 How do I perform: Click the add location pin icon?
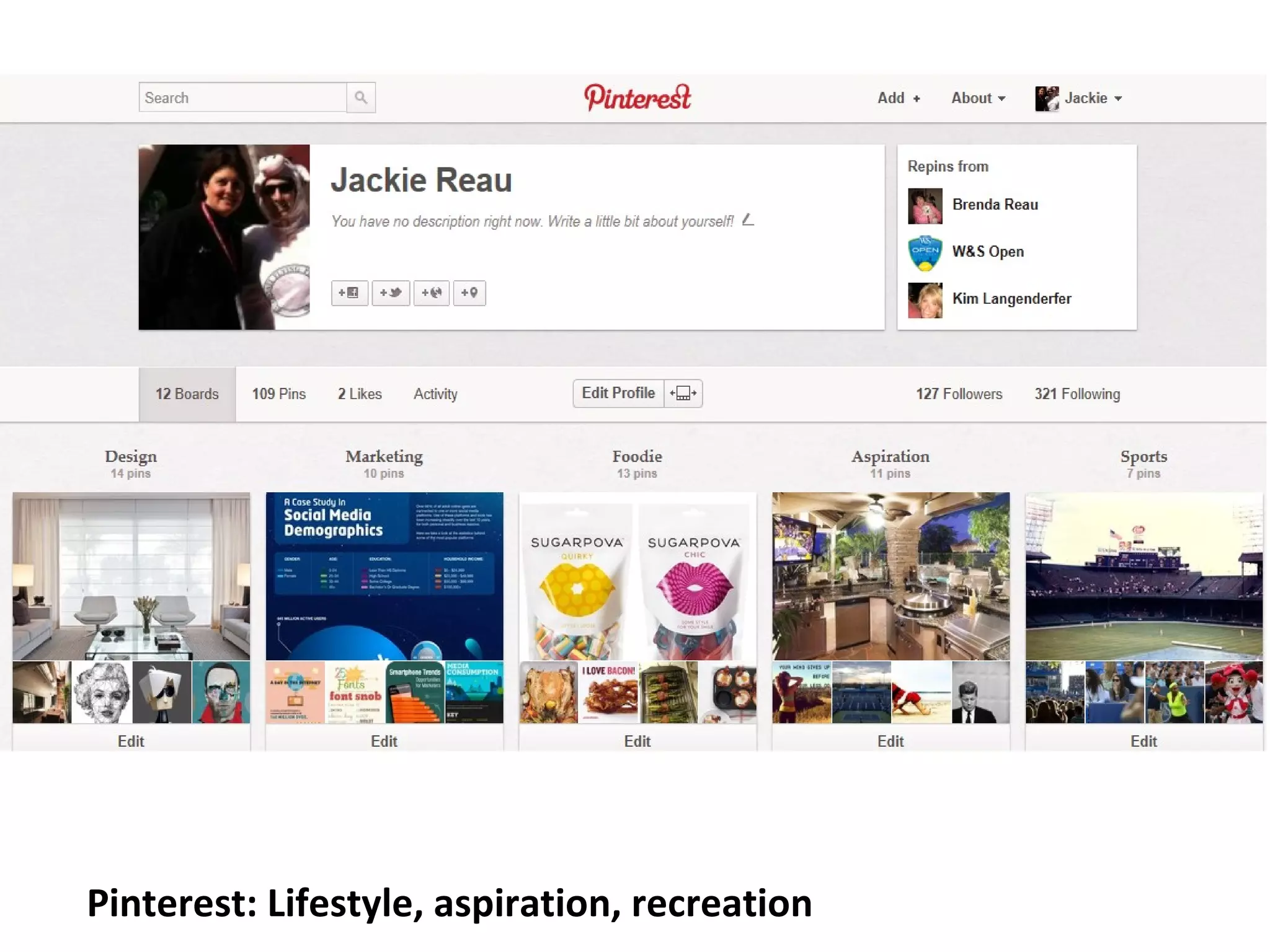click(469, 293)
